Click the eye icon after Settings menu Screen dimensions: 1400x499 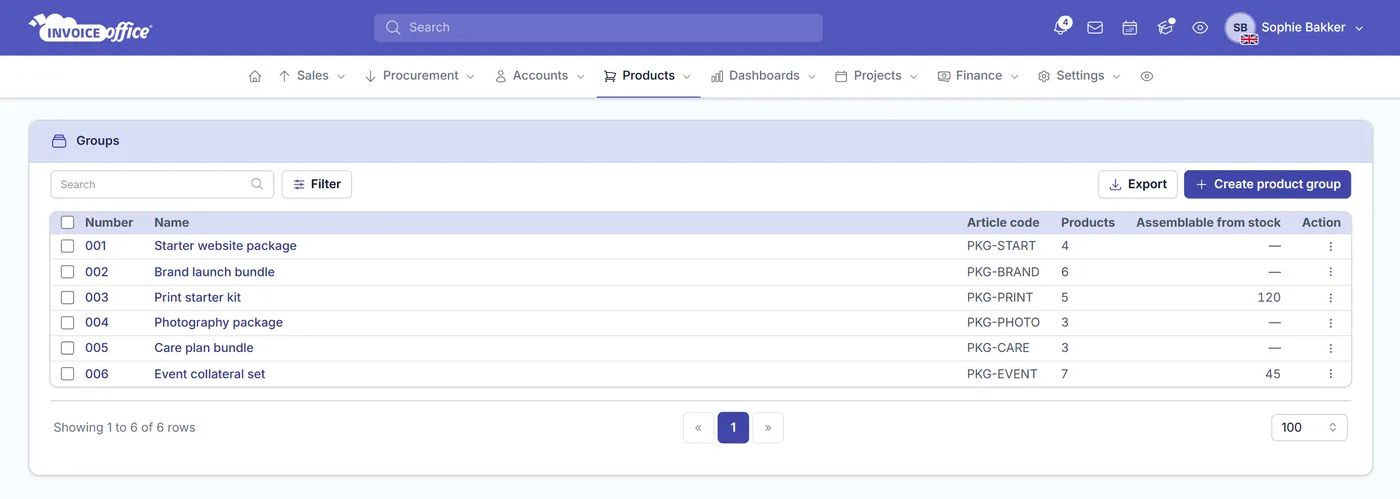1147,76
